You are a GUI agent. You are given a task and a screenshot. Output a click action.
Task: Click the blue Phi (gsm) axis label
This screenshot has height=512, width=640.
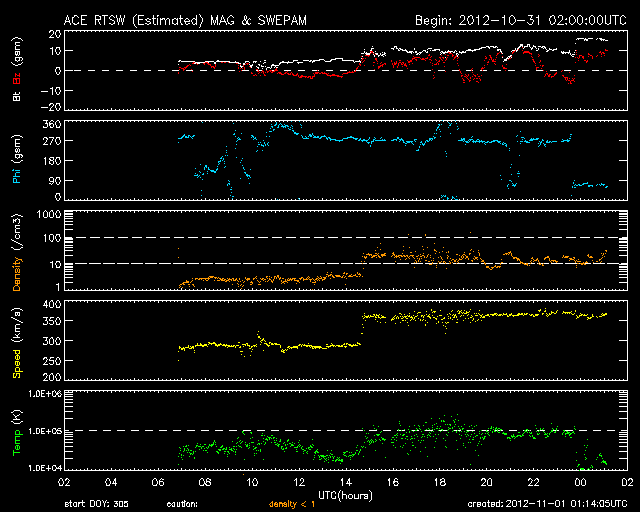tap(17, 161)
